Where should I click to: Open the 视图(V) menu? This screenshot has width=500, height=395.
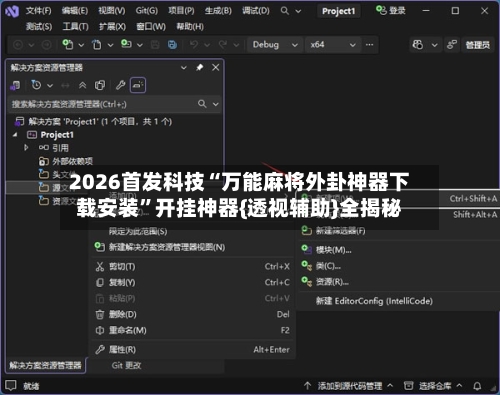click(112, 11)
